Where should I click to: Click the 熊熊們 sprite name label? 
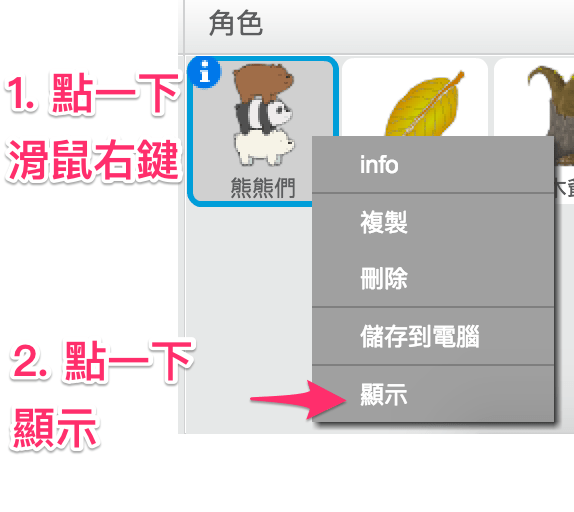[262, 188]
